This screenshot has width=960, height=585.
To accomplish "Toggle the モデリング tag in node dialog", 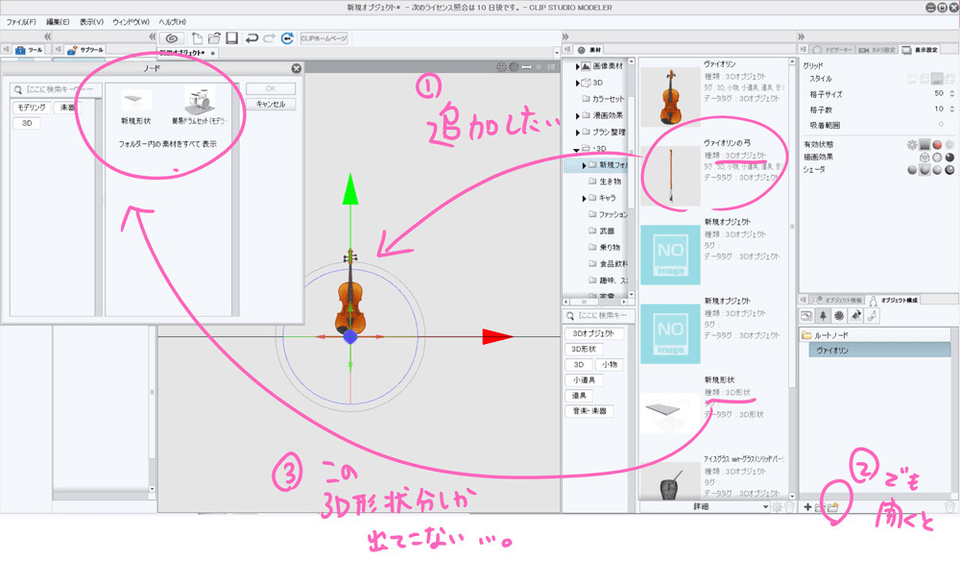I will (30, 107).
